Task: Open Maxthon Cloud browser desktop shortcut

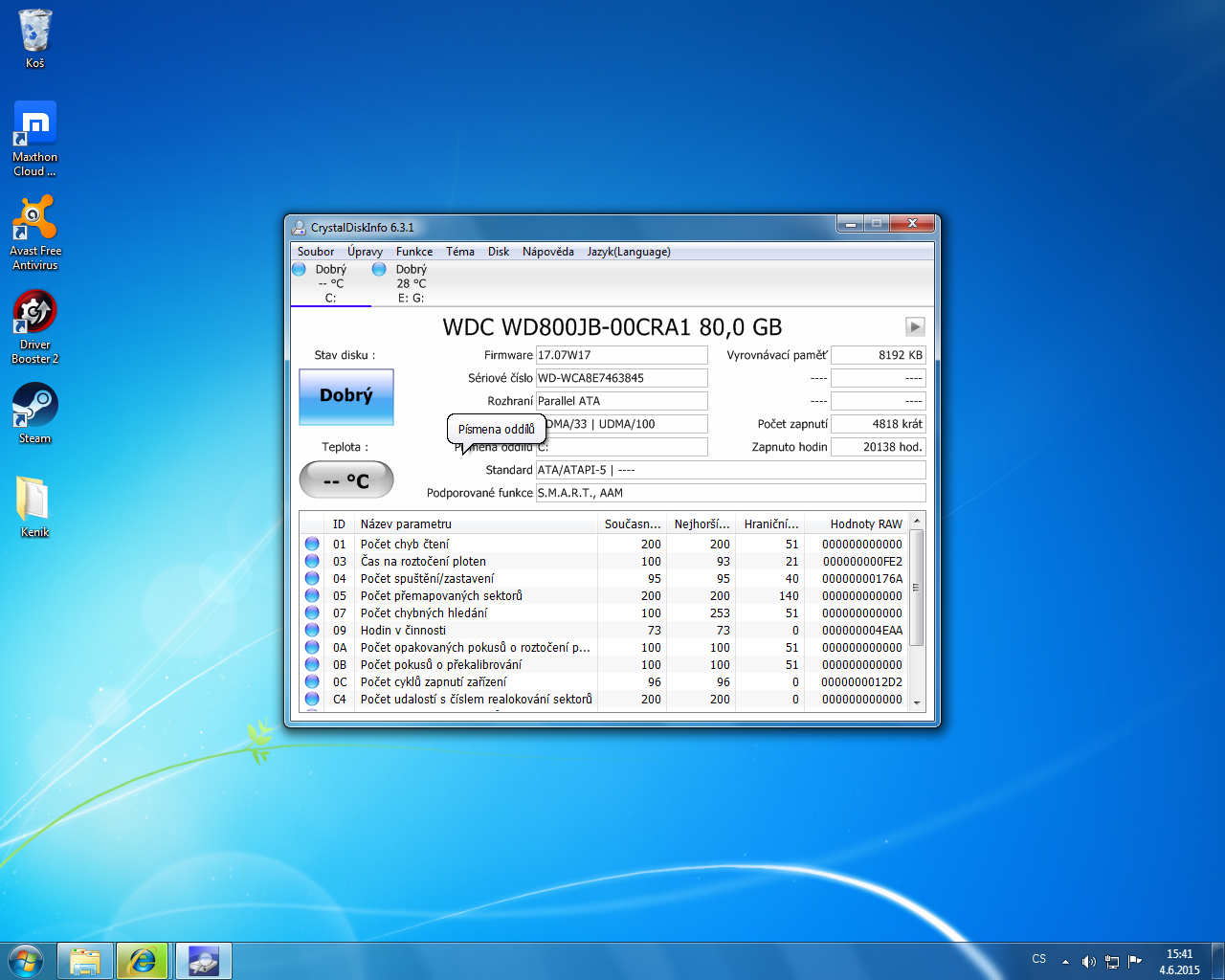Action: tap(34, 139)
